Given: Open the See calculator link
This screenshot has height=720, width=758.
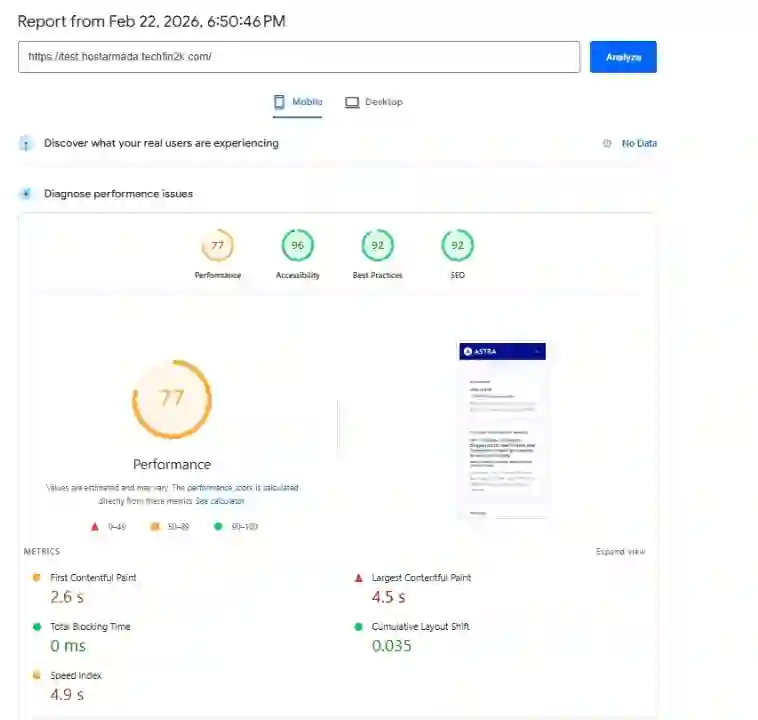Looking at the screenshot, I should point(219,501).
